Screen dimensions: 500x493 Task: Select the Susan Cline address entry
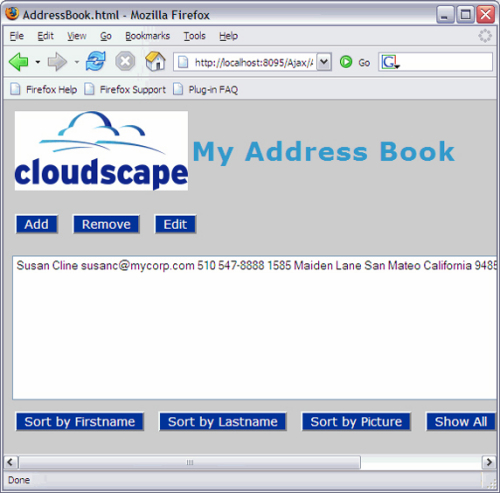254,266
